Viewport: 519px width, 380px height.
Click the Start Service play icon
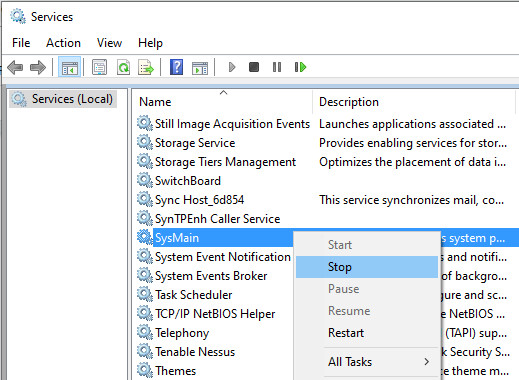[x=232, y=67]
